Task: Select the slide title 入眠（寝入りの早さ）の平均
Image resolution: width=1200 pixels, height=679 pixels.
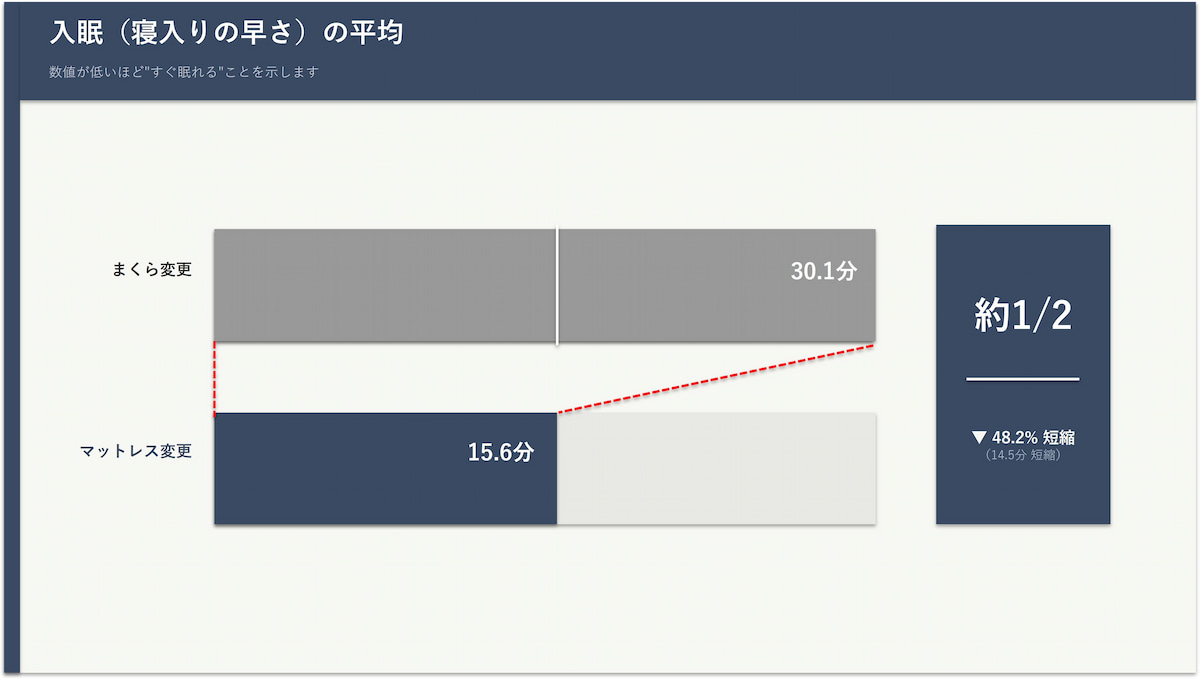Action: [x=226, y=33]
